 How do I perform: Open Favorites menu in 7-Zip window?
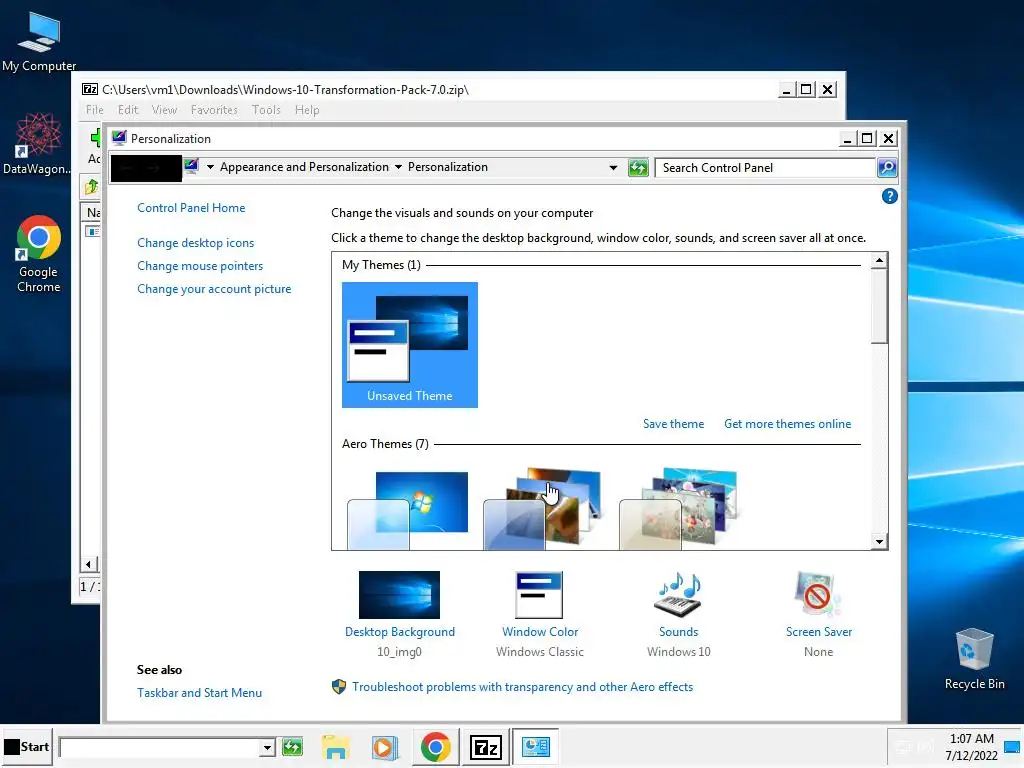point(214,110)
